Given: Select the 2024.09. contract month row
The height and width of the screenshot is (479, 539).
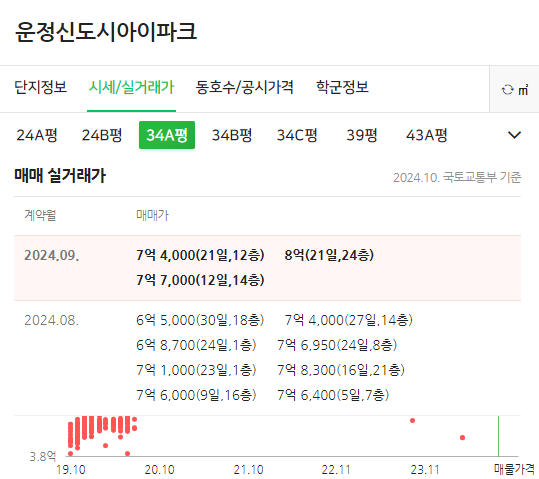Looking at the screenshot, I should [267, 268].
